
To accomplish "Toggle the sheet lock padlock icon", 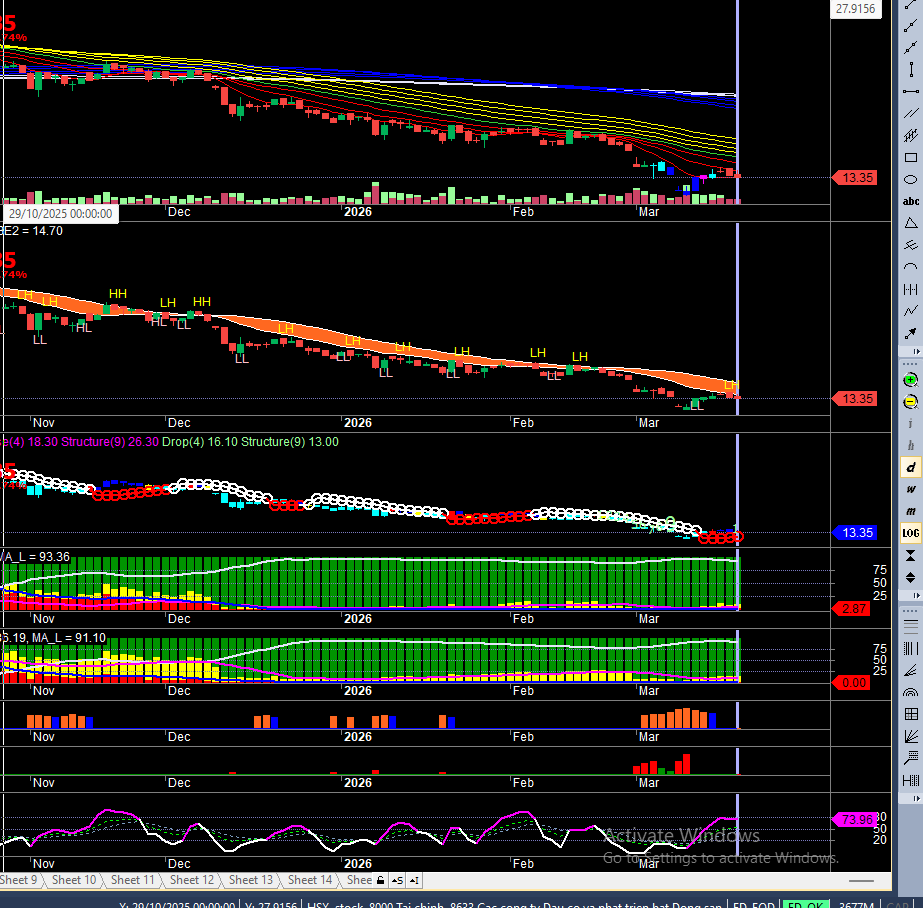I will click(x=380, y=880).
